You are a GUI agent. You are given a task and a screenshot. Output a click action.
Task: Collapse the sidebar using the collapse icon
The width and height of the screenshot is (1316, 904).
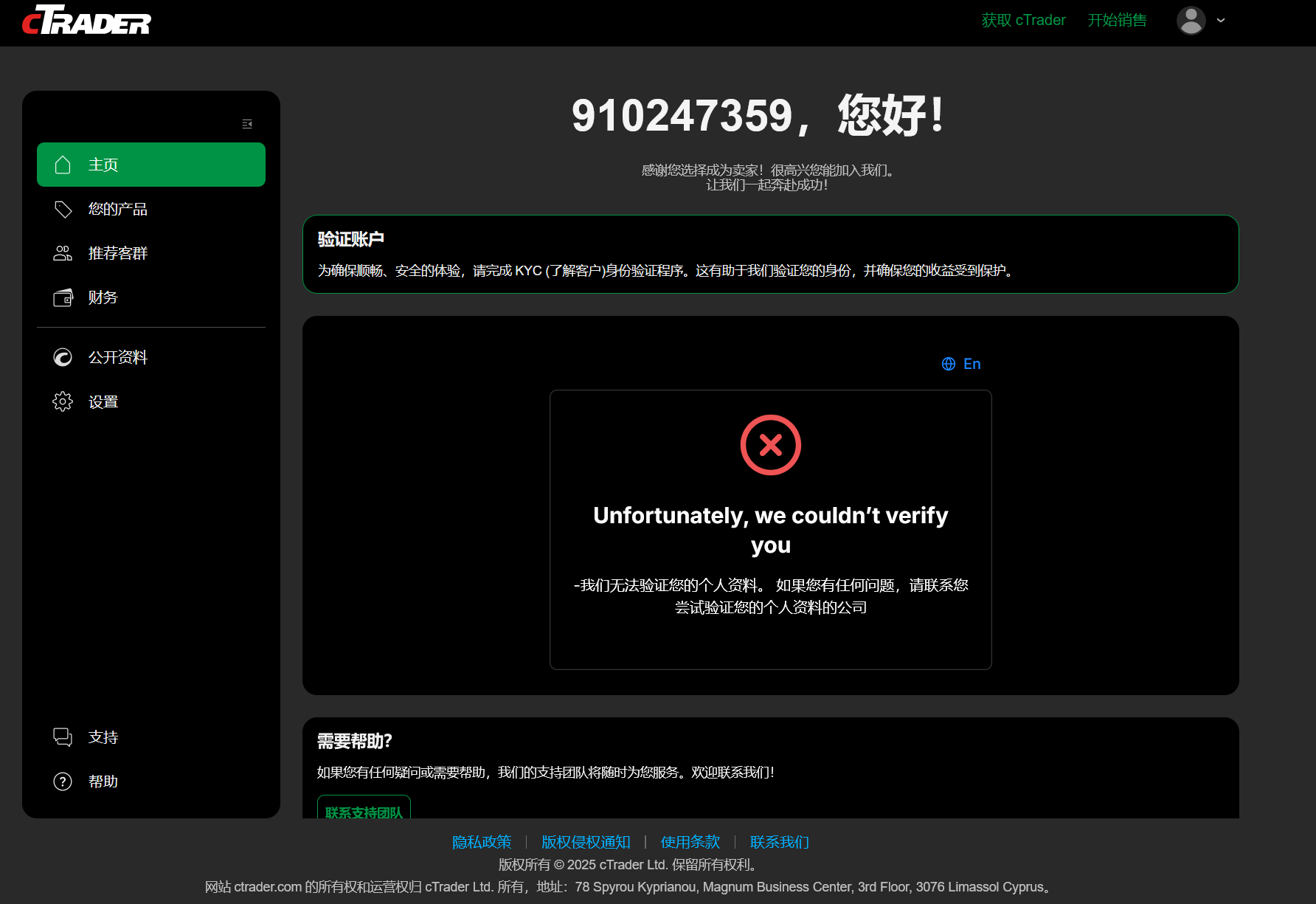point(247,124)
